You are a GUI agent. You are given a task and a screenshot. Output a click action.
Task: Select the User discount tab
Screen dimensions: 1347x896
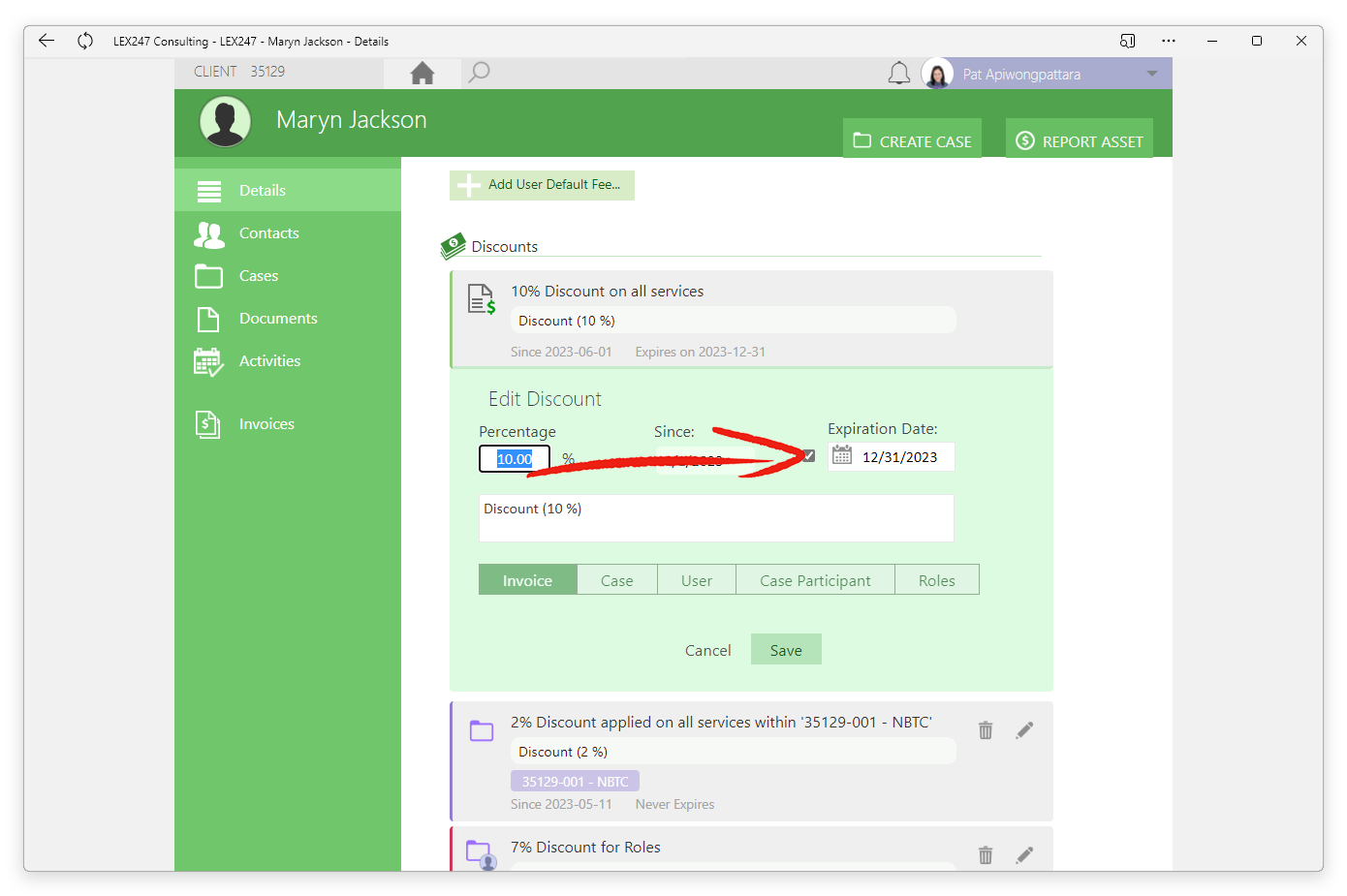(x=697, y=580)
